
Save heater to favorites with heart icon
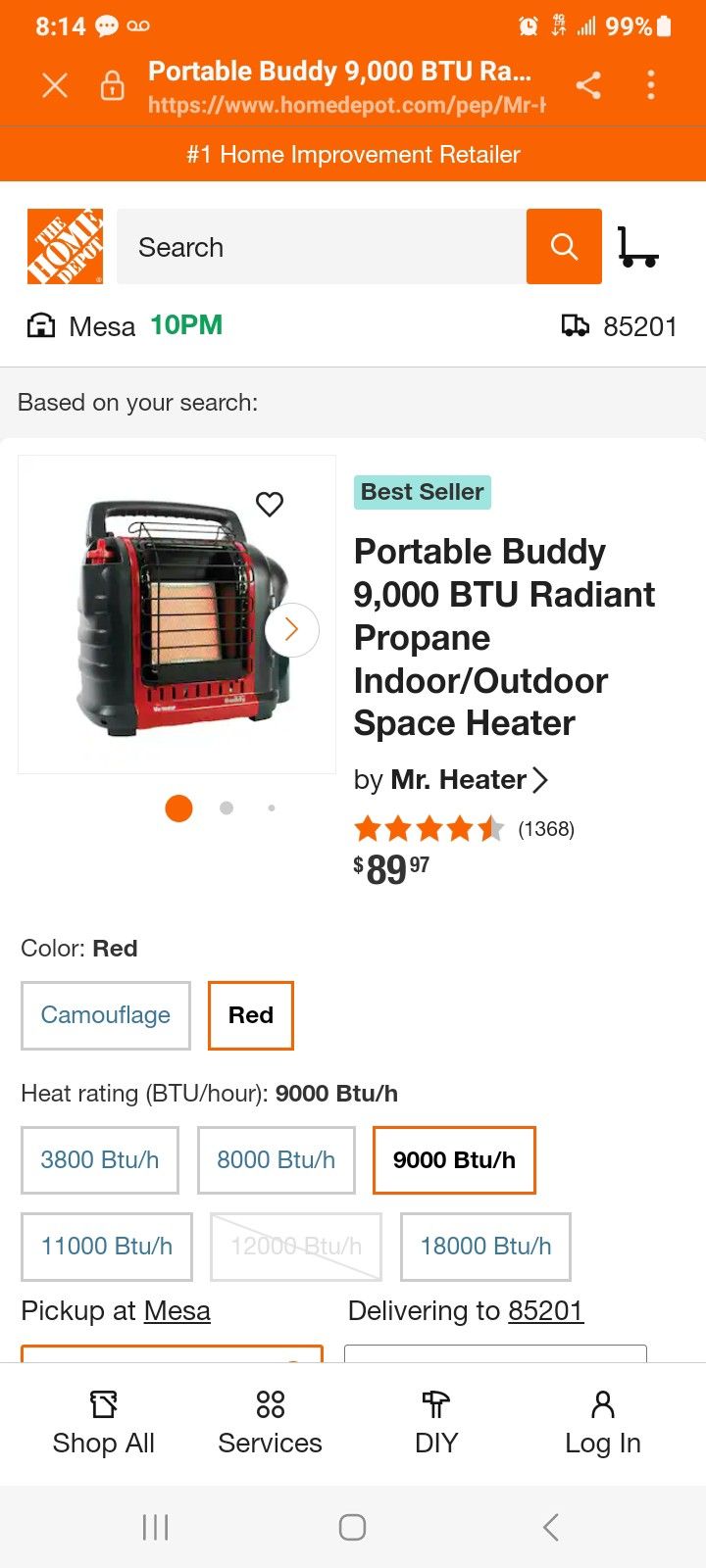[x=270, y=504]
